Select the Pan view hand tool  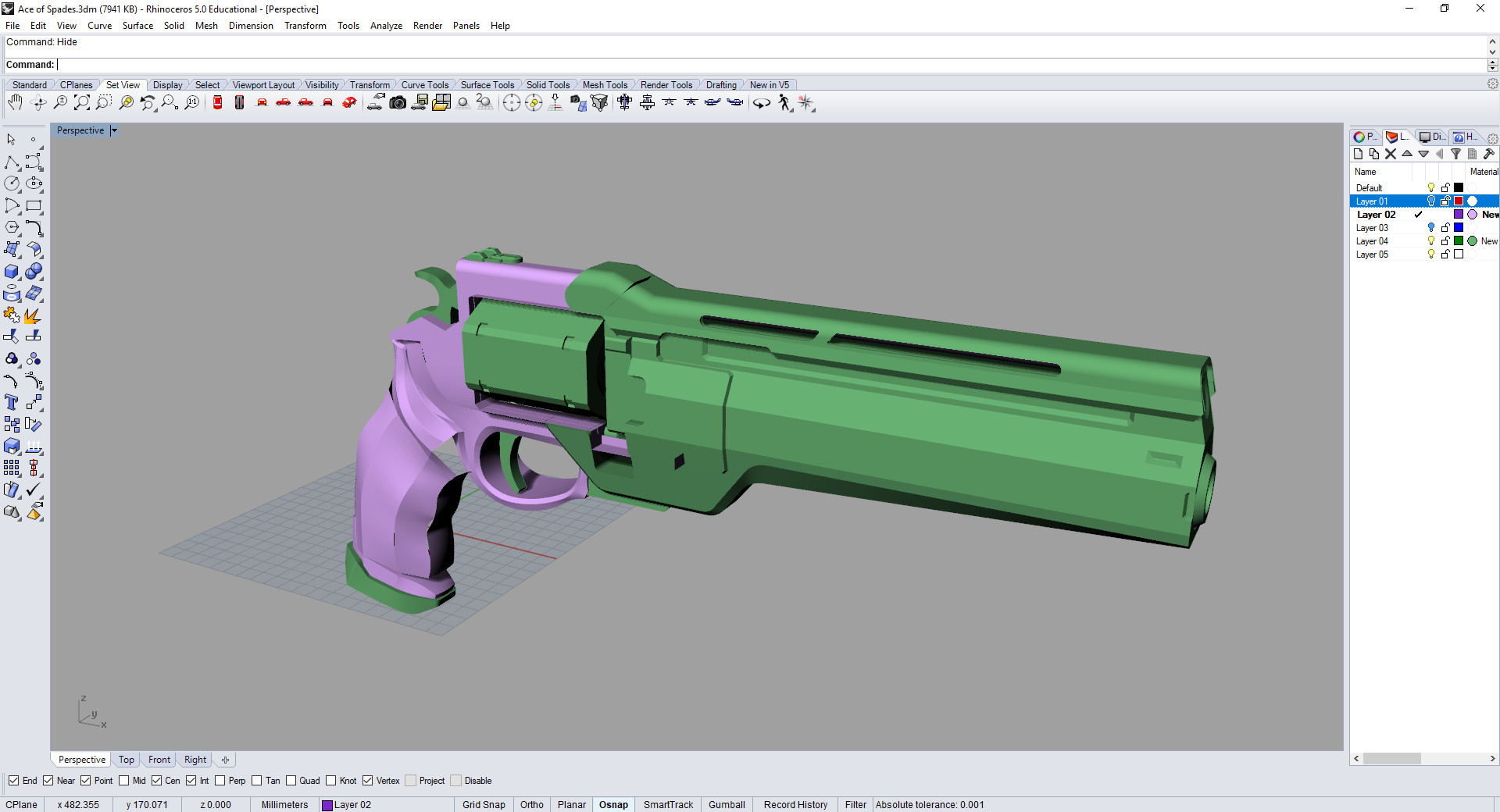pyautogui.click(x=15, y=103)
